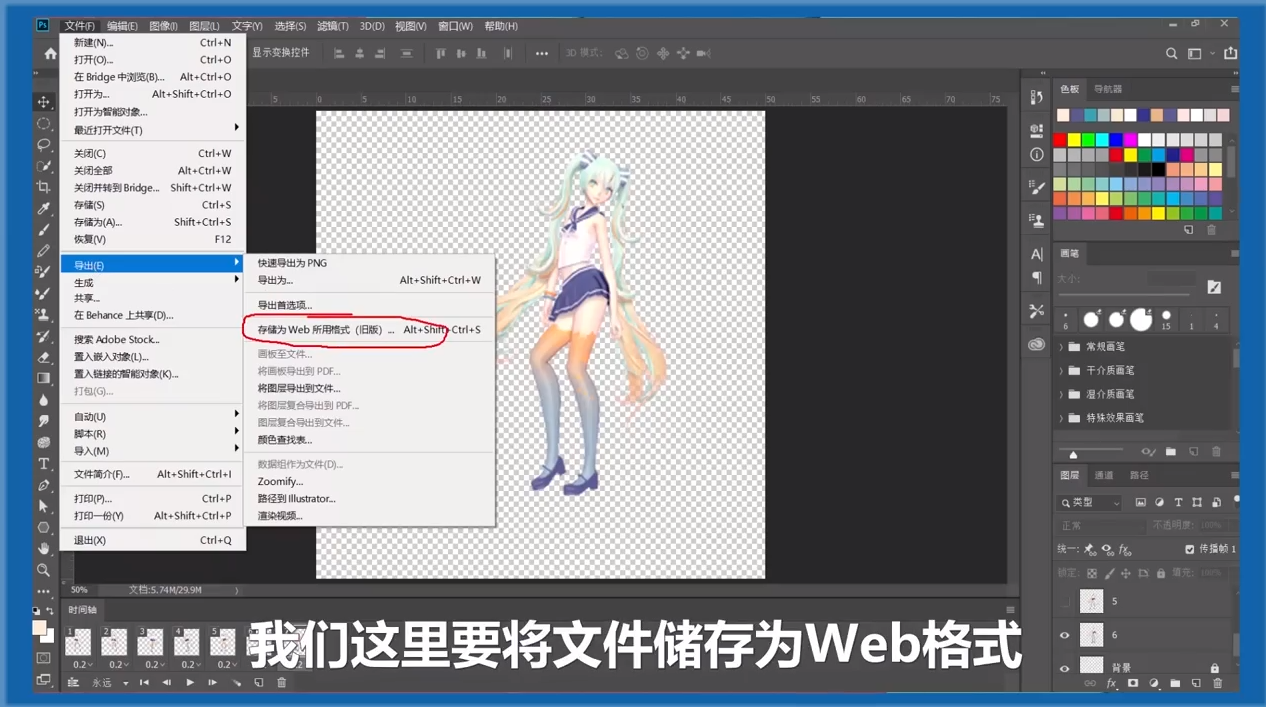Toggle brush live preview eye icon
The width and height of the screenshot is (1266, 707).
[1148, 452]
